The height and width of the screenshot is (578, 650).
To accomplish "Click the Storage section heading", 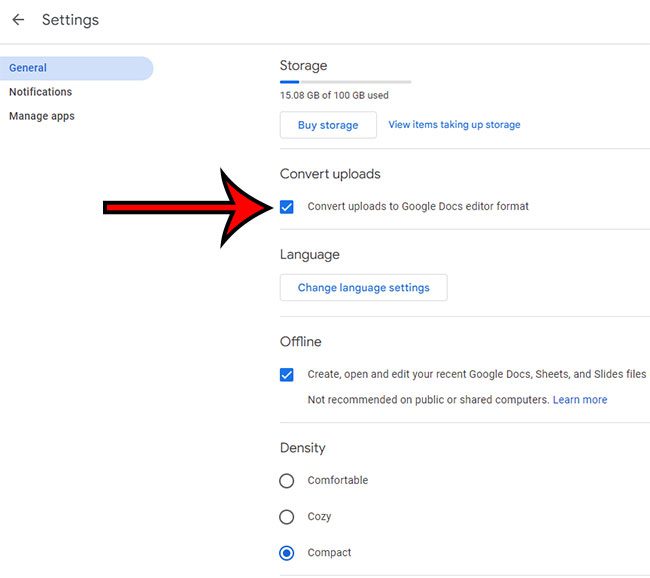I will point(303,66).
